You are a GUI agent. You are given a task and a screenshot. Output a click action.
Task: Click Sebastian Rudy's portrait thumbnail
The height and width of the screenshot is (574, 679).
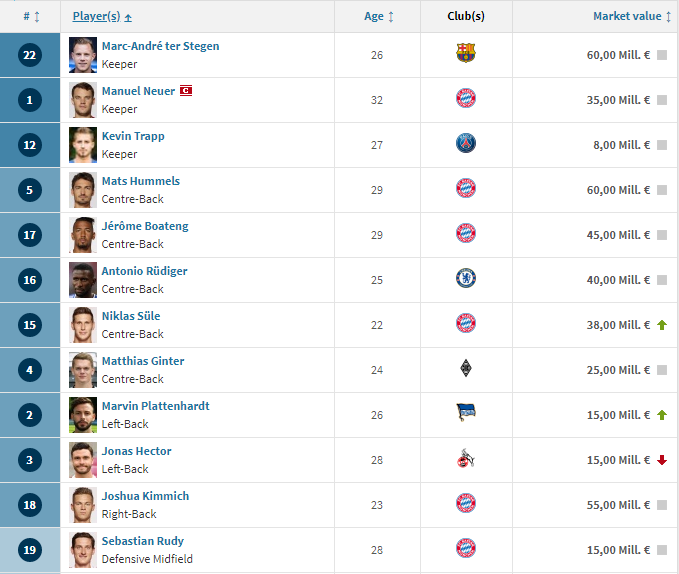[x=83, y=550]
